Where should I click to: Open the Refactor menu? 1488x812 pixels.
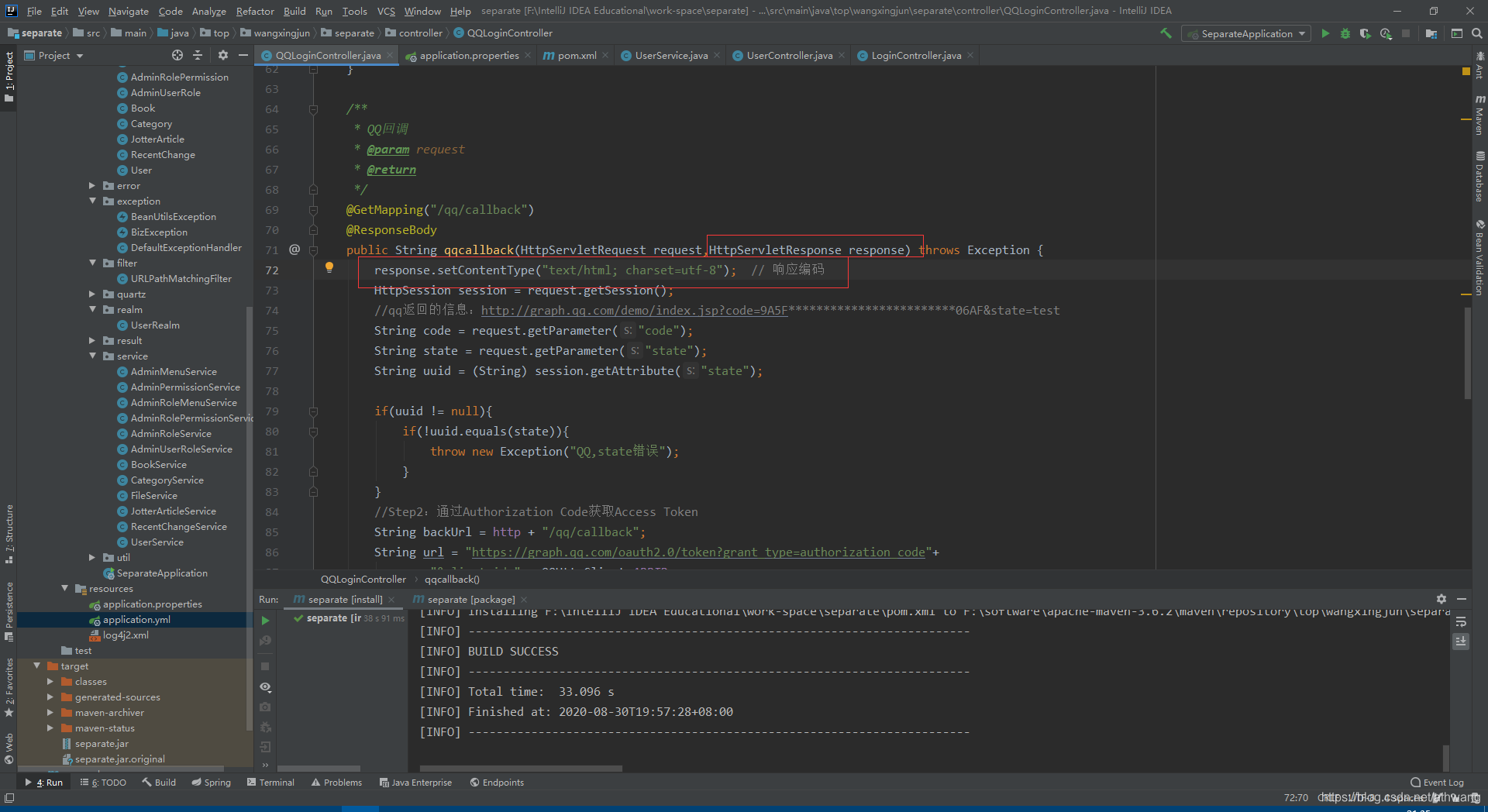click(x=255, y=11)
